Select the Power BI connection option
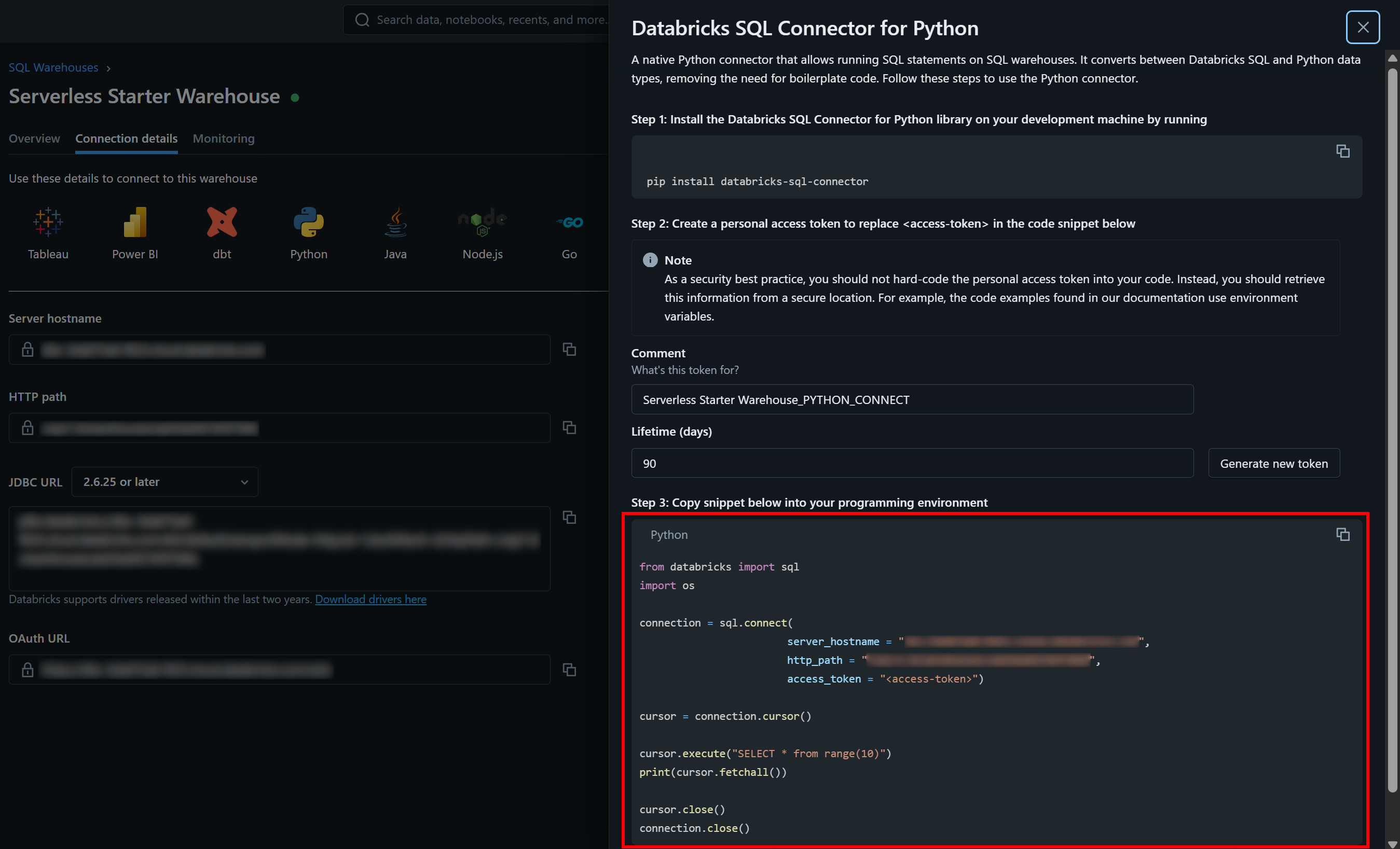The width and height of the screenshot is (1400, 849). click(x=135, y=233)
